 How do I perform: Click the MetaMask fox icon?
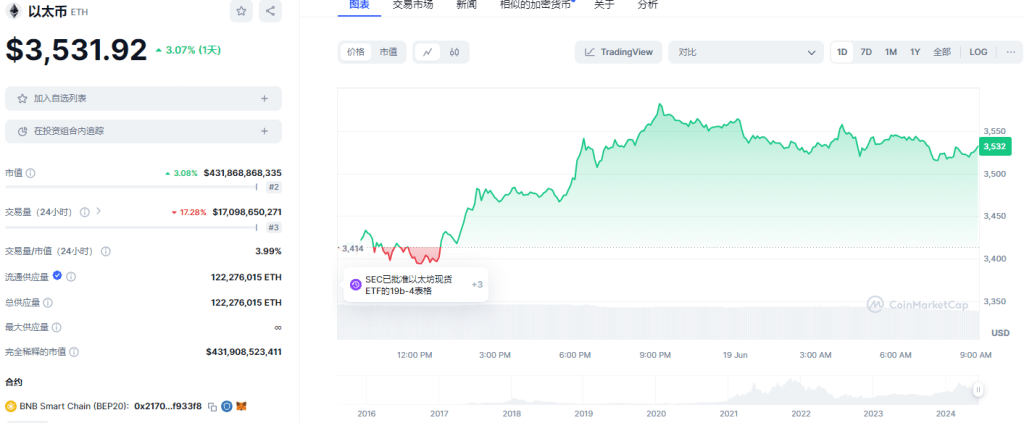[x=241, y=406]
